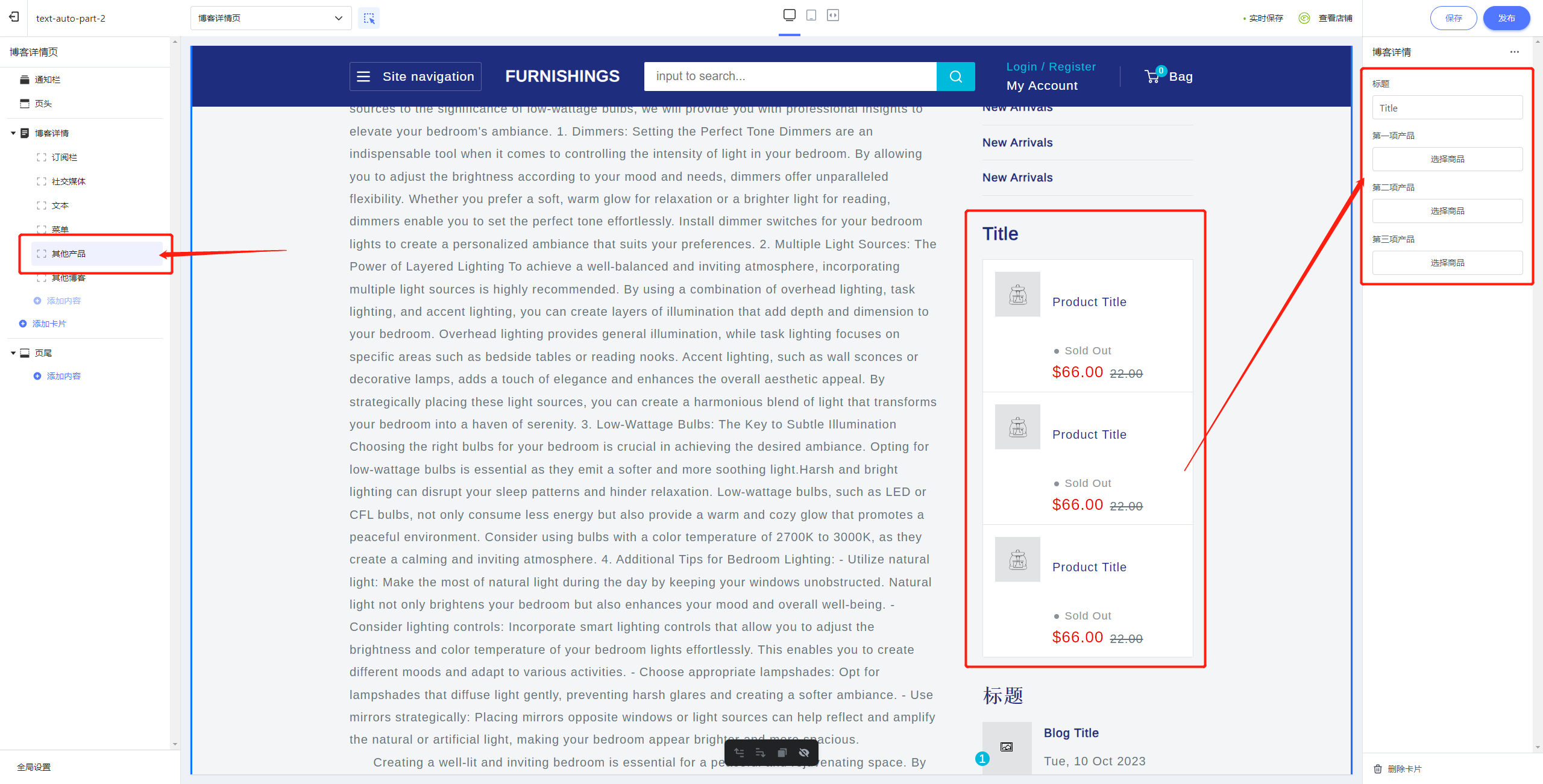Screen dimensions: 1543x784
Task: Switch to desktop preview mode
Action: pos(790,15)
